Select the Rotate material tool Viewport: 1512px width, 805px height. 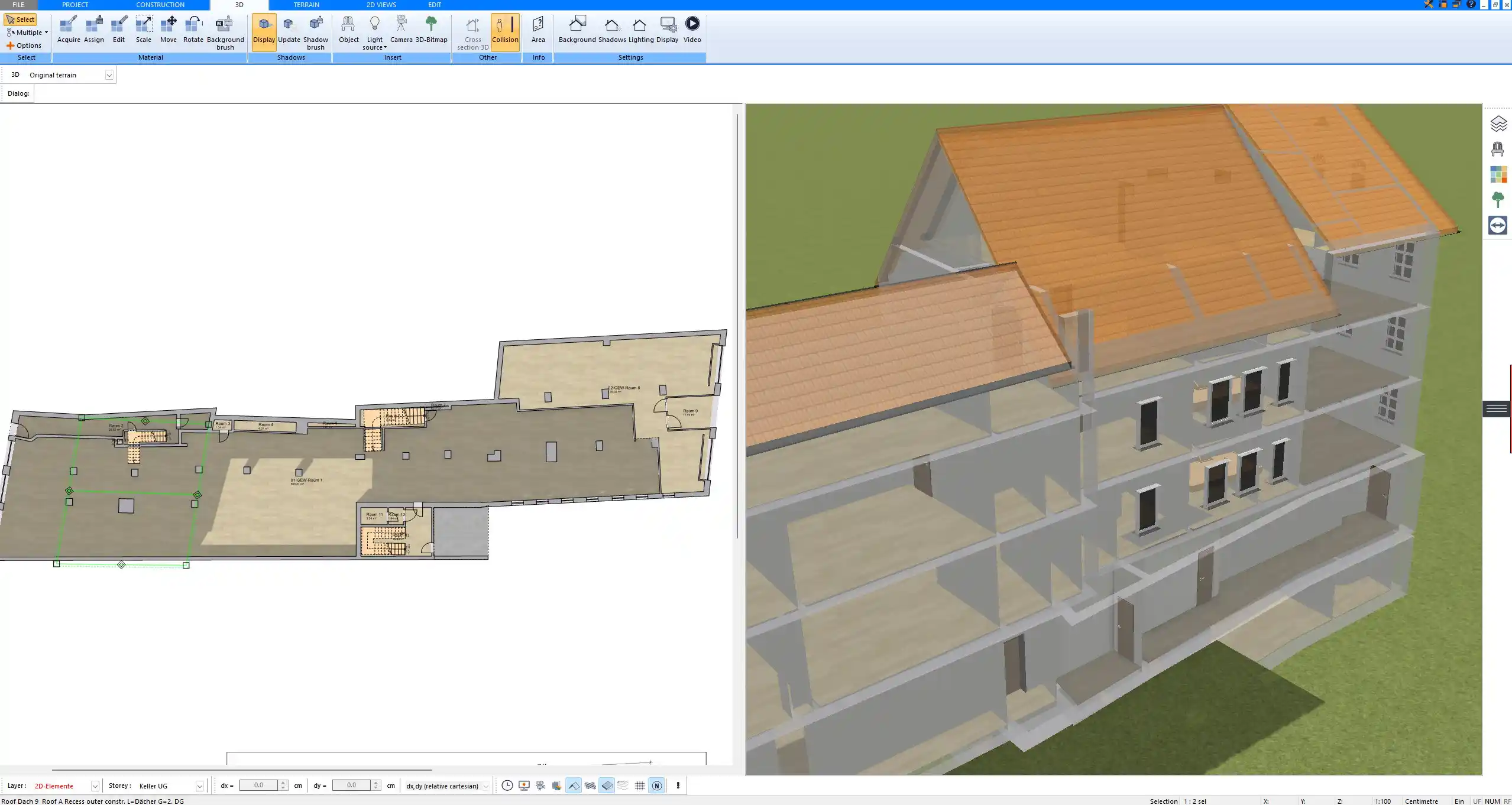tap(193, 30)
